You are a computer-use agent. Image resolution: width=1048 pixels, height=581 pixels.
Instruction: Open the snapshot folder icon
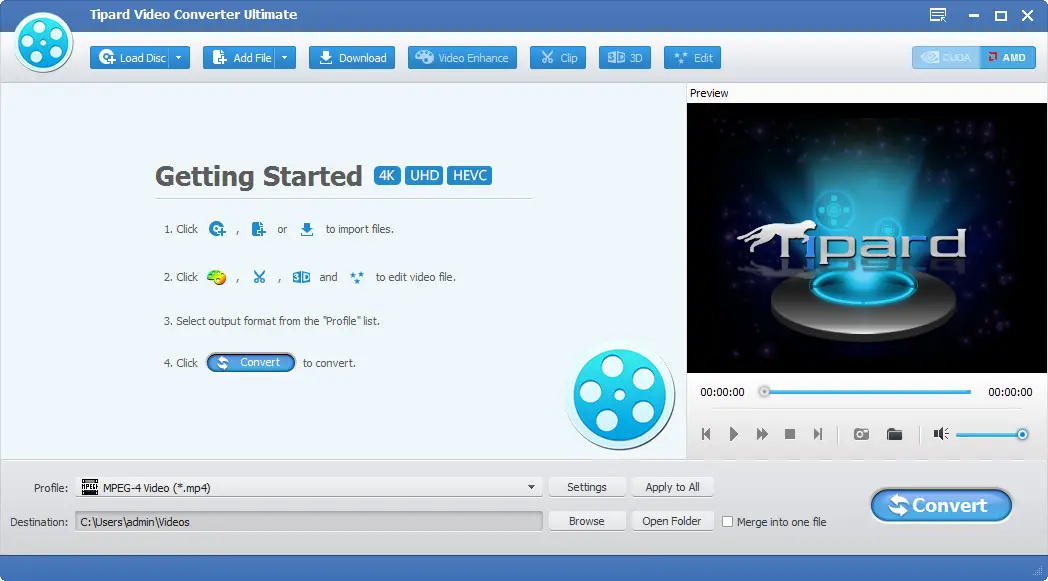(894, 434)
